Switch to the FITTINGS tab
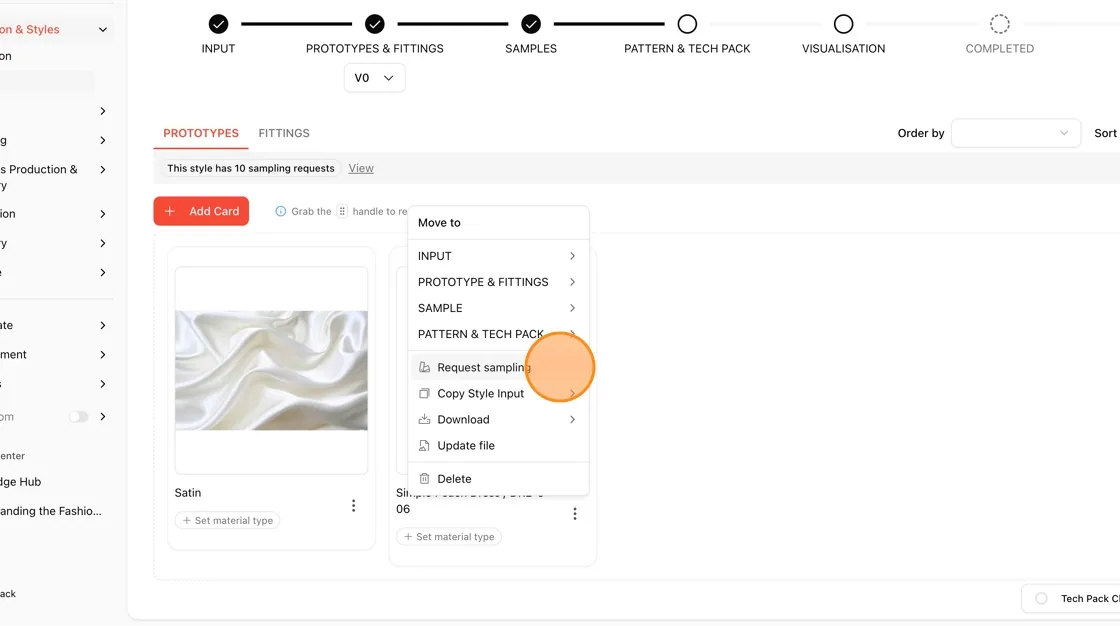This screenshot has width=1120, height=626. 284,133
